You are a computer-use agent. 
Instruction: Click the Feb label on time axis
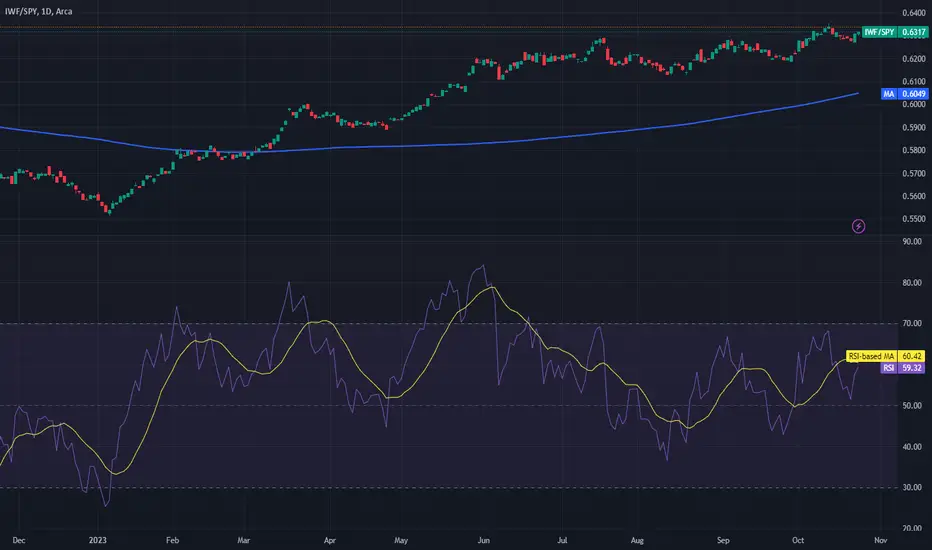(x=172, y=540)
